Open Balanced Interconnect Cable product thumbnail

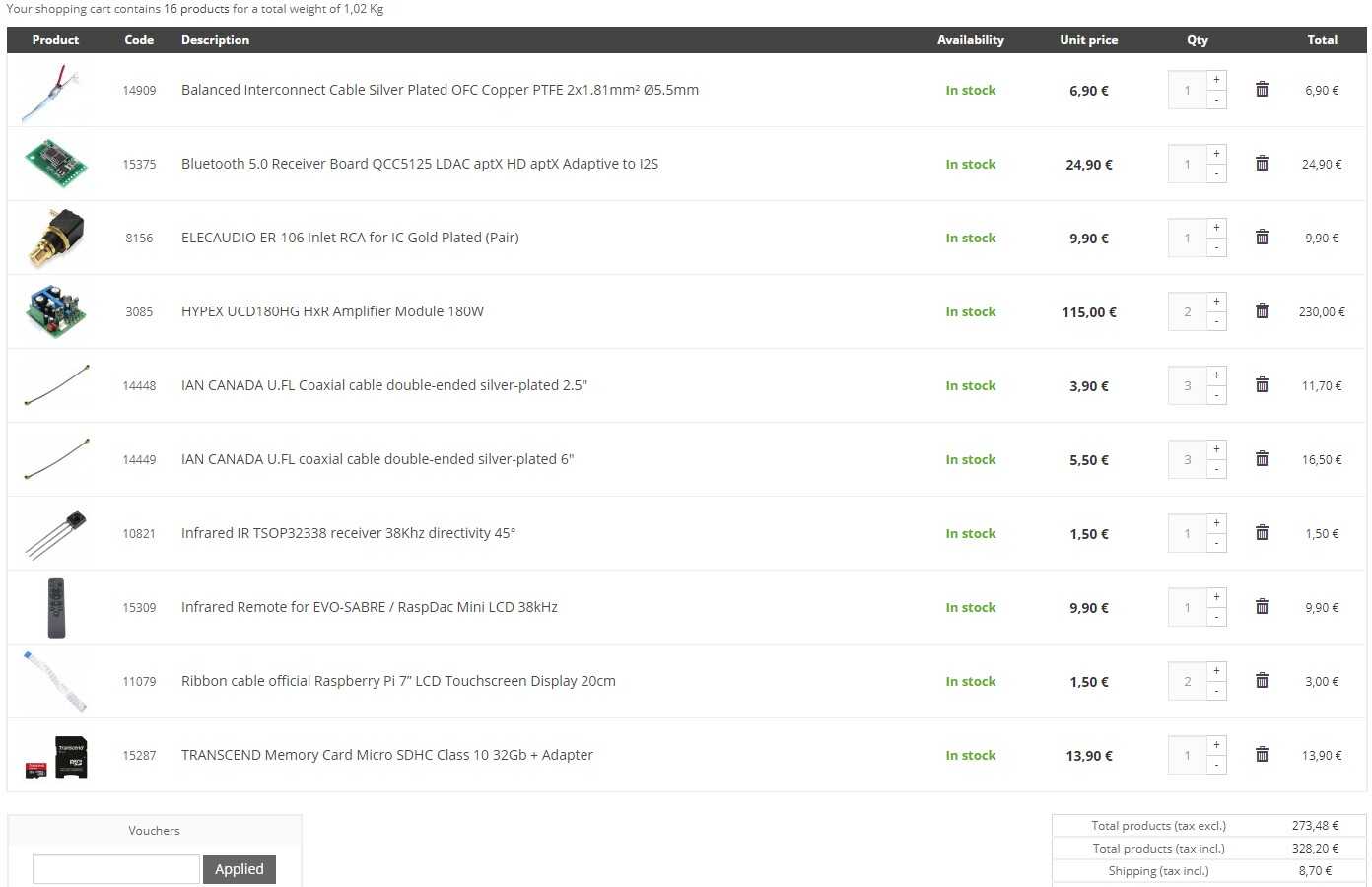click(x=55, y=90)
